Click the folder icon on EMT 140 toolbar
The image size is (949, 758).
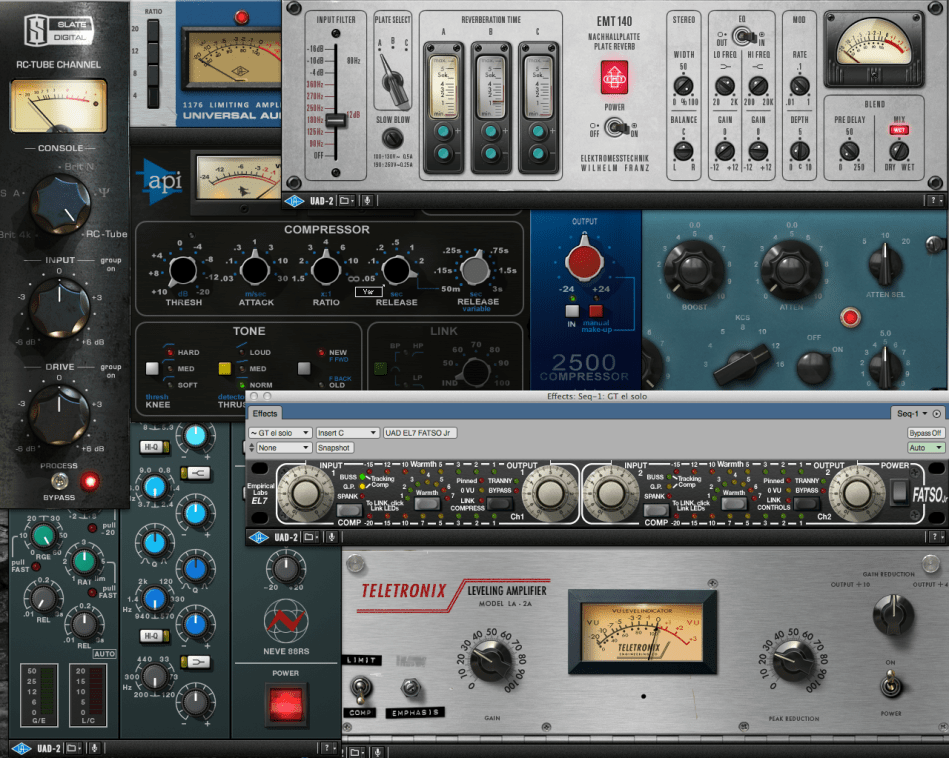click(346, 201)
